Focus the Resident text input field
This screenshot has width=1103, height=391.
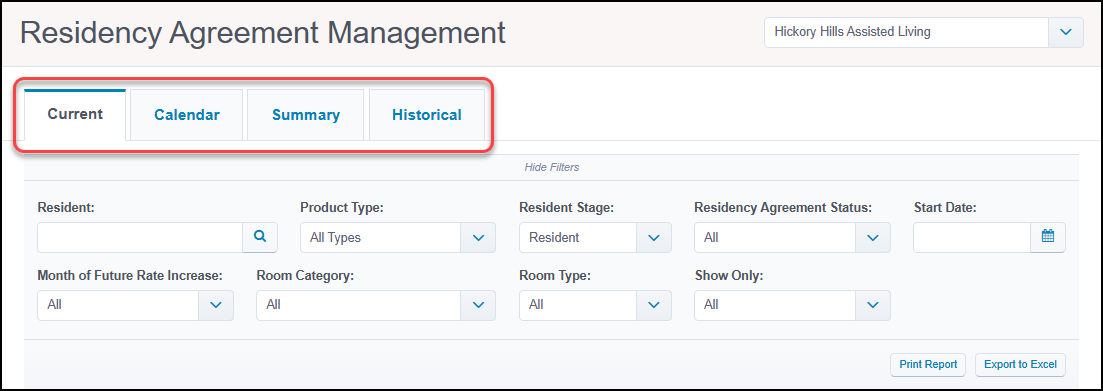click(140, 238)
